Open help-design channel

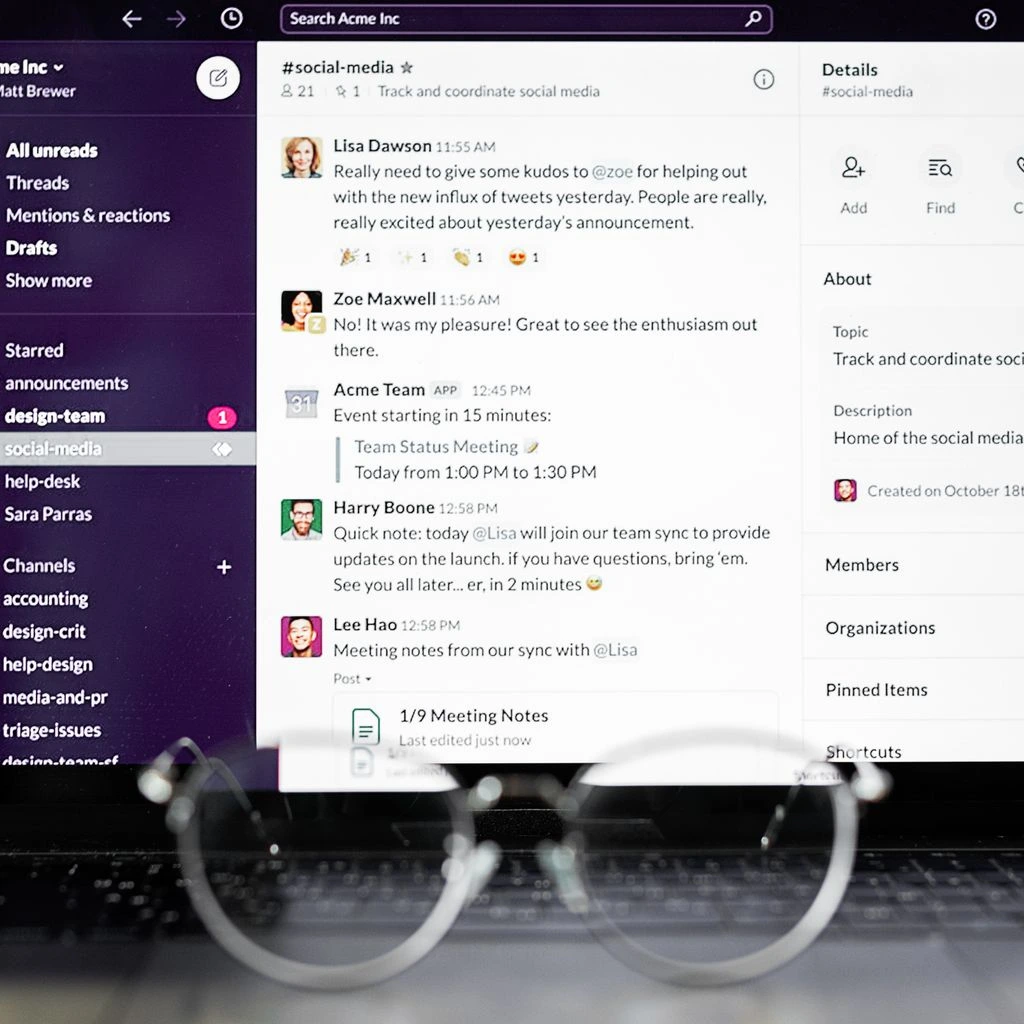48,665
